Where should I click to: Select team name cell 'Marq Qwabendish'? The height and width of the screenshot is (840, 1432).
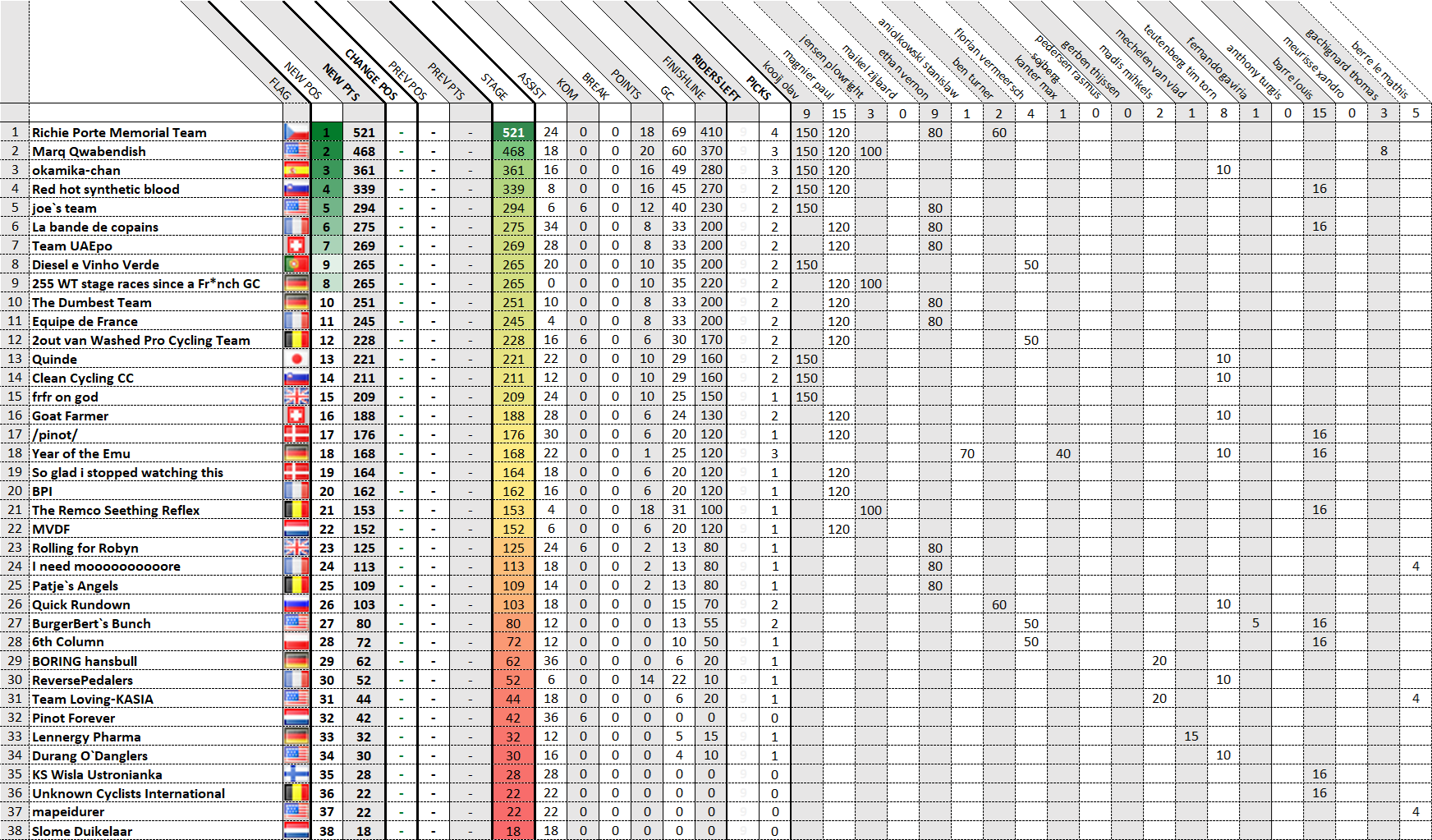click(156, 151)
